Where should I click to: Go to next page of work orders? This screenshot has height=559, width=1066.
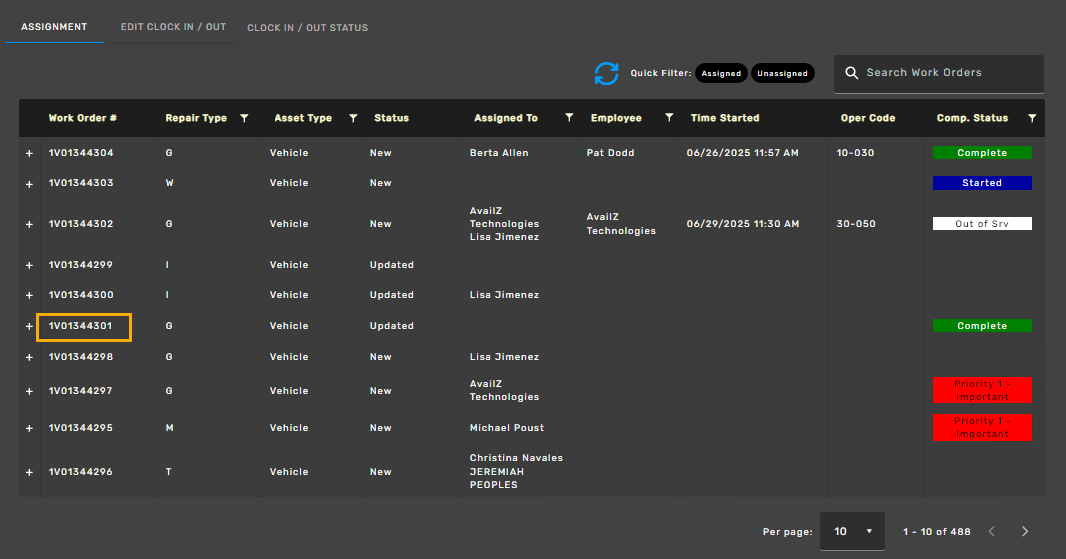(1024, 531)
